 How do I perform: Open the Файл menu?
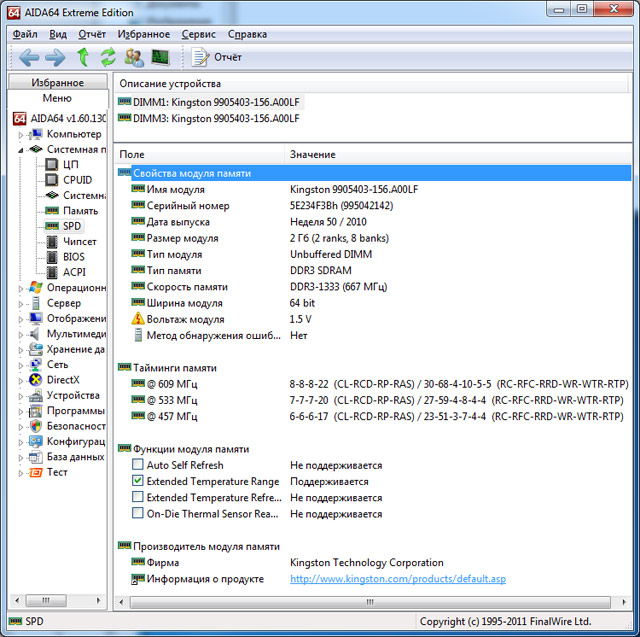coord(25,34)
